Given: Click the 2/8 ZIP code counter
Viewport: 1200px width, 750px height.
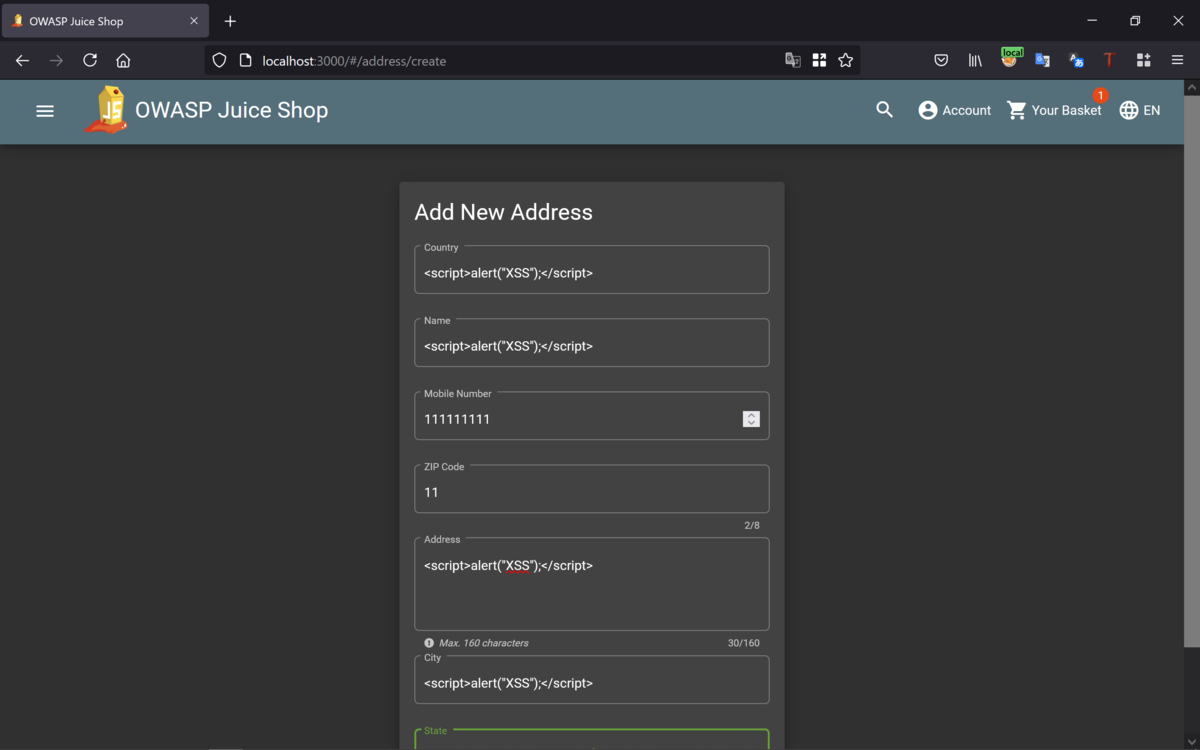Looking at the screenshot, I should (752, 525).
